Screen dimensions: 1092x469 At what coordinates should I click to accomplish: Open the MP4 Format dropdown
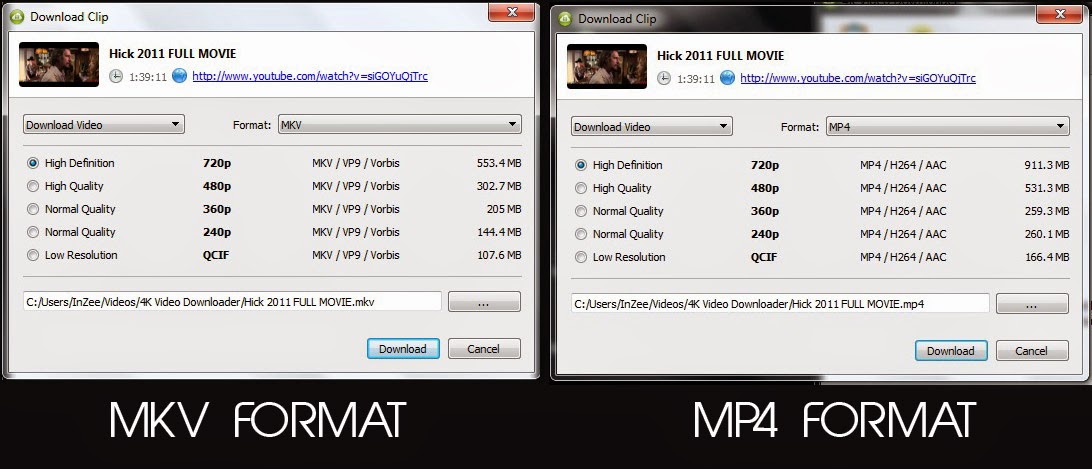coord(948,127)
